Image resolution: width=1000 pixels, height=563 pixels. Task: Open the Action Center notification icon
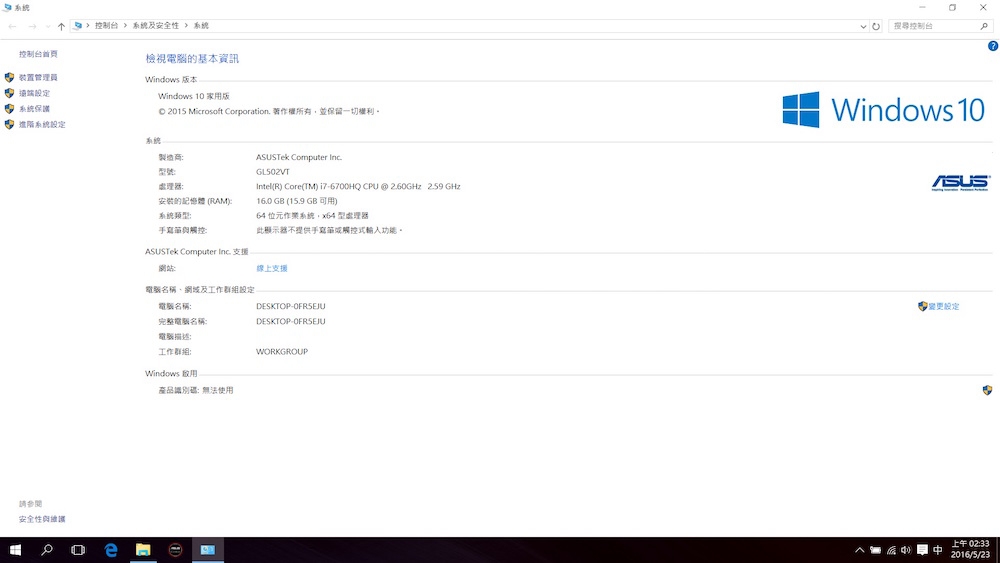point(922,550)
